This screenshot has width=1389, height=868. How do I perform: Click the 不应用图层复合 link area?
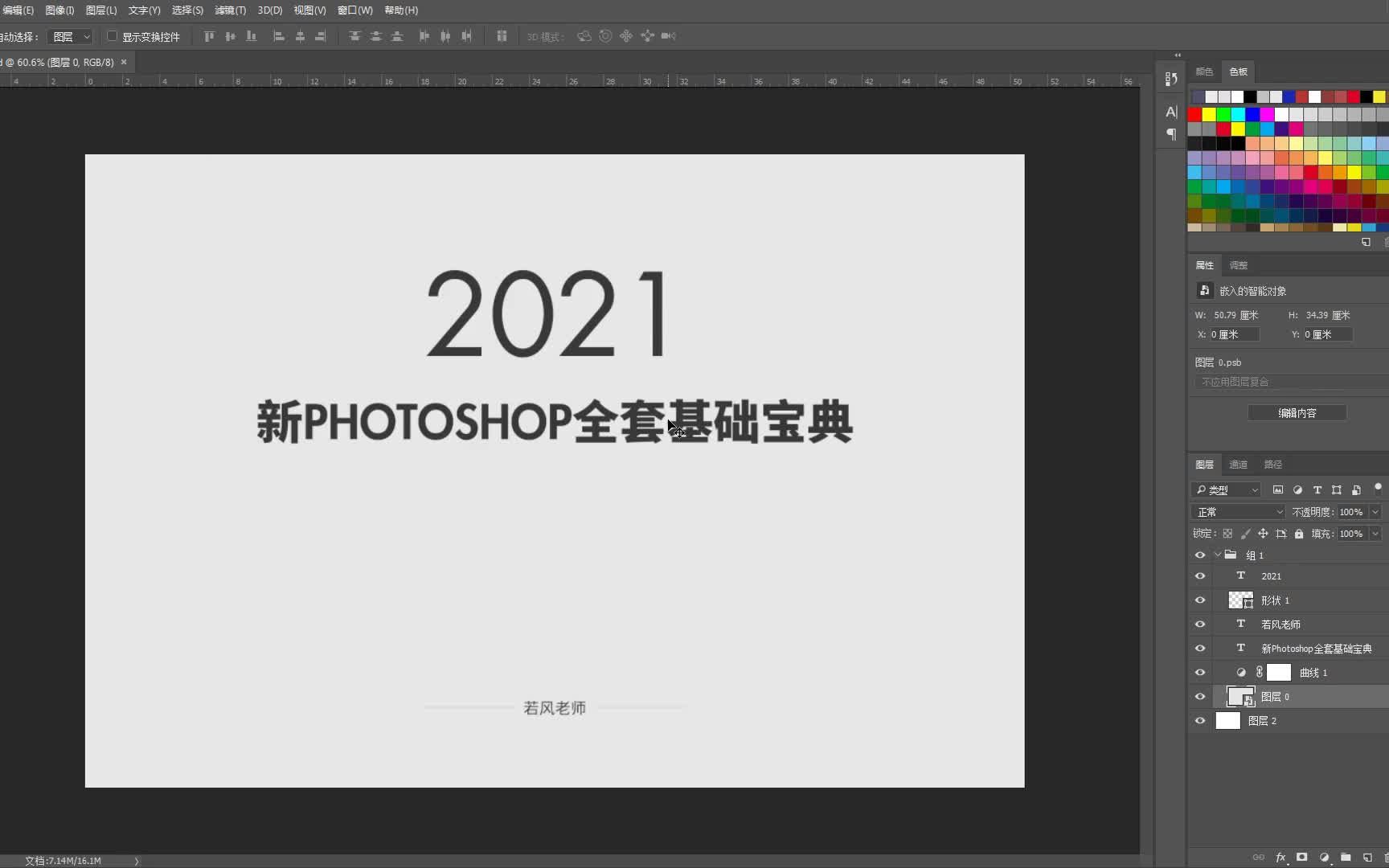coord(1235,382)
